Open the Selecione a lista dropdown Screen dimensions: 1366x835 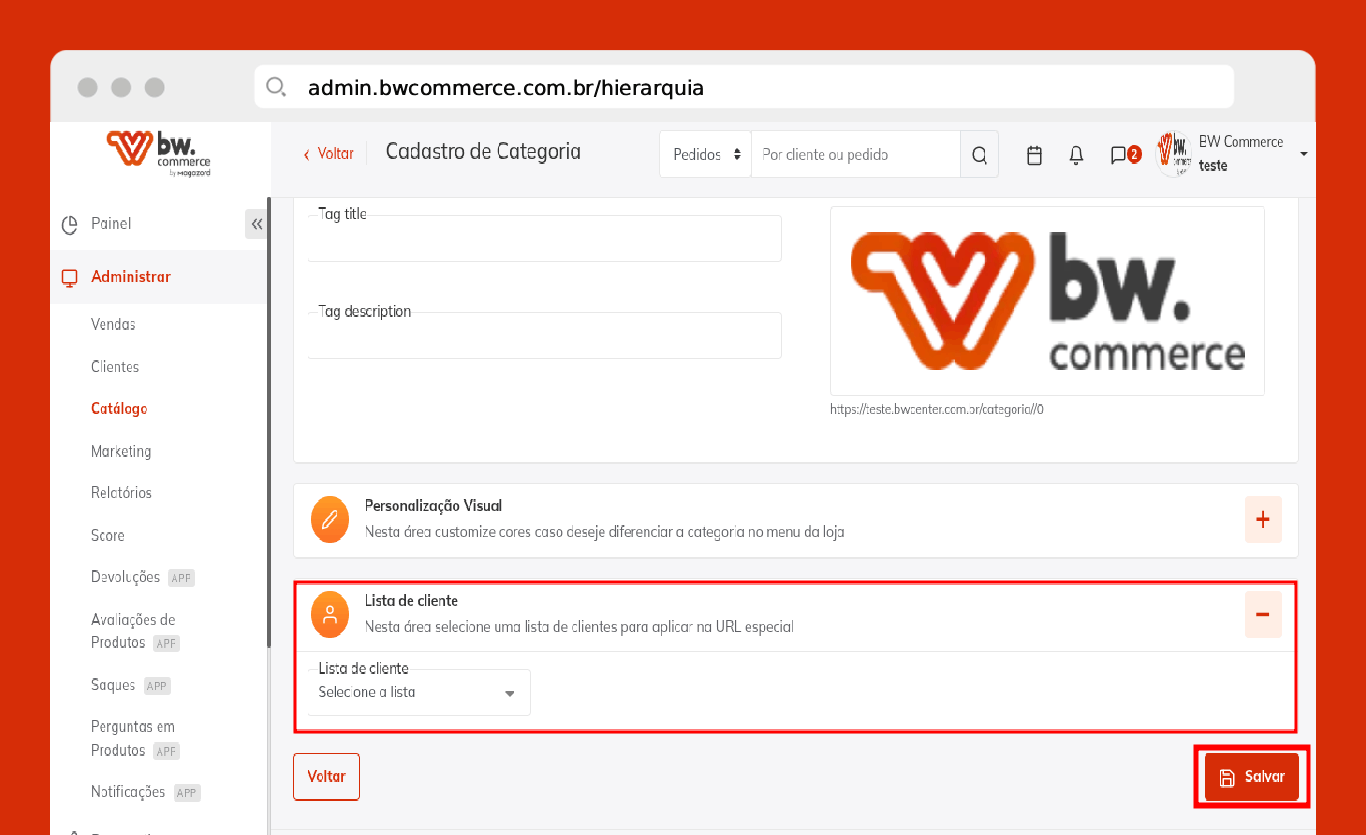pyautogui.click(x=418, y=693)
